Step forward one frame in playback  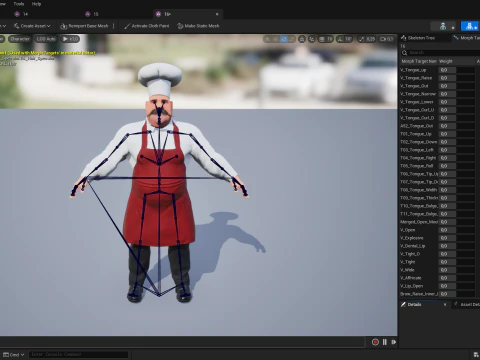point(394,342)
